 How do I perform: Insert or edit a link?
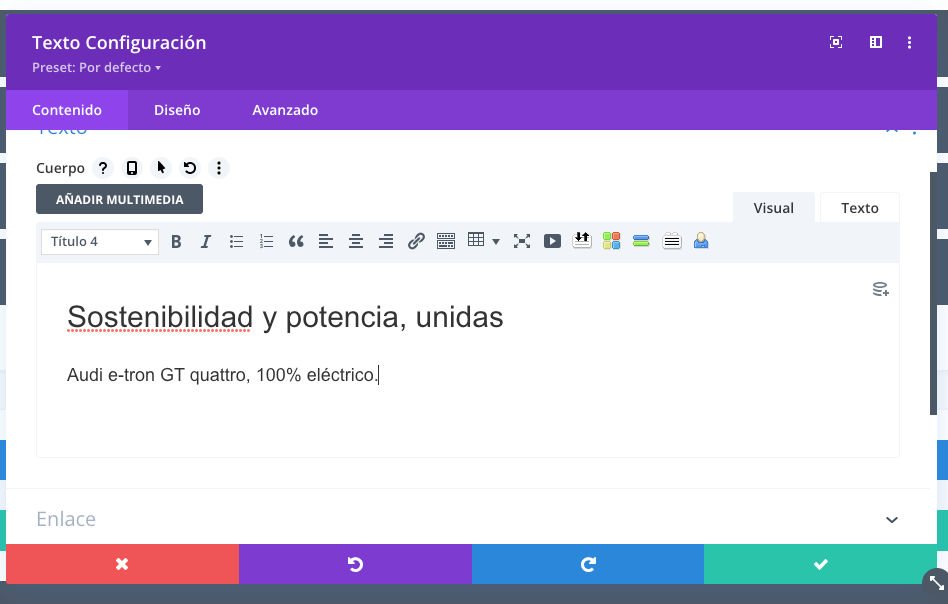tap(416, 242)
